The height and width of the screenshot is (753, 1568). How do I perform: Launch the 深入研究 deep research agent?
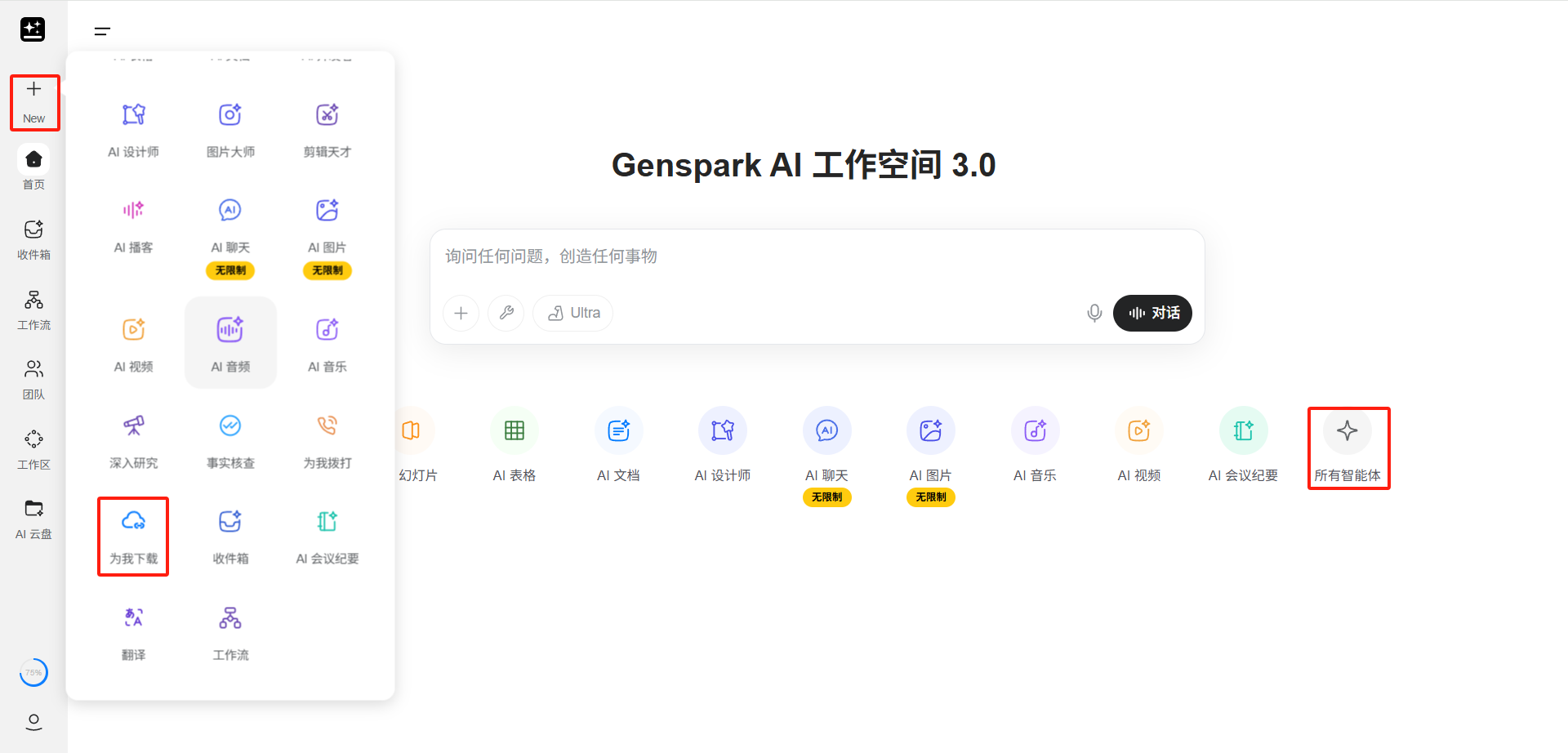click(133, 440)
